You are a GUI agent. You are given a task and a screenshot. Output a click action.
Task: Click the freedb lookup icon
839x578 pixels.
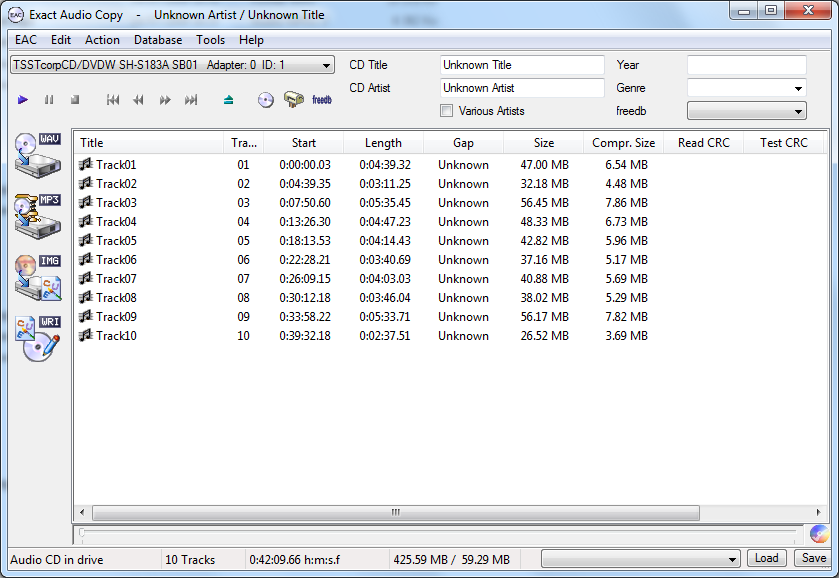click(322, 100)
